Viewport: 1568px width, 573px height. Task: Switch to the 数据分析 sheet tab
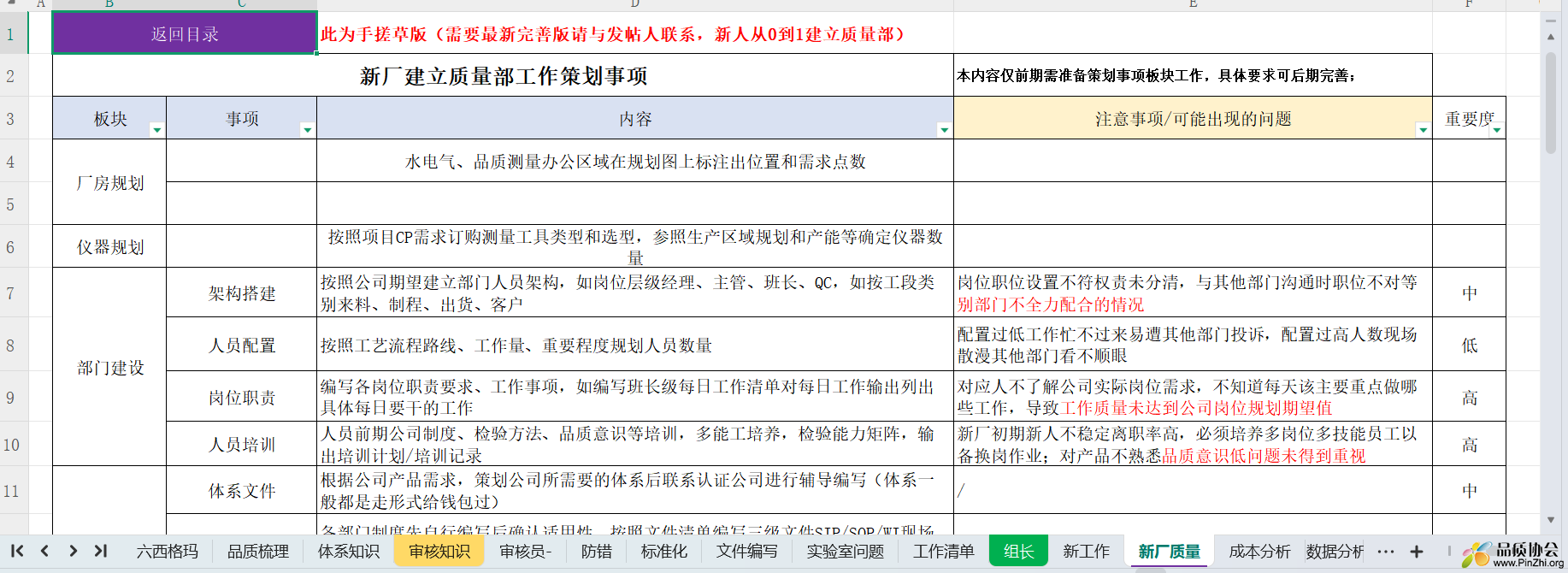point(1335,552)
